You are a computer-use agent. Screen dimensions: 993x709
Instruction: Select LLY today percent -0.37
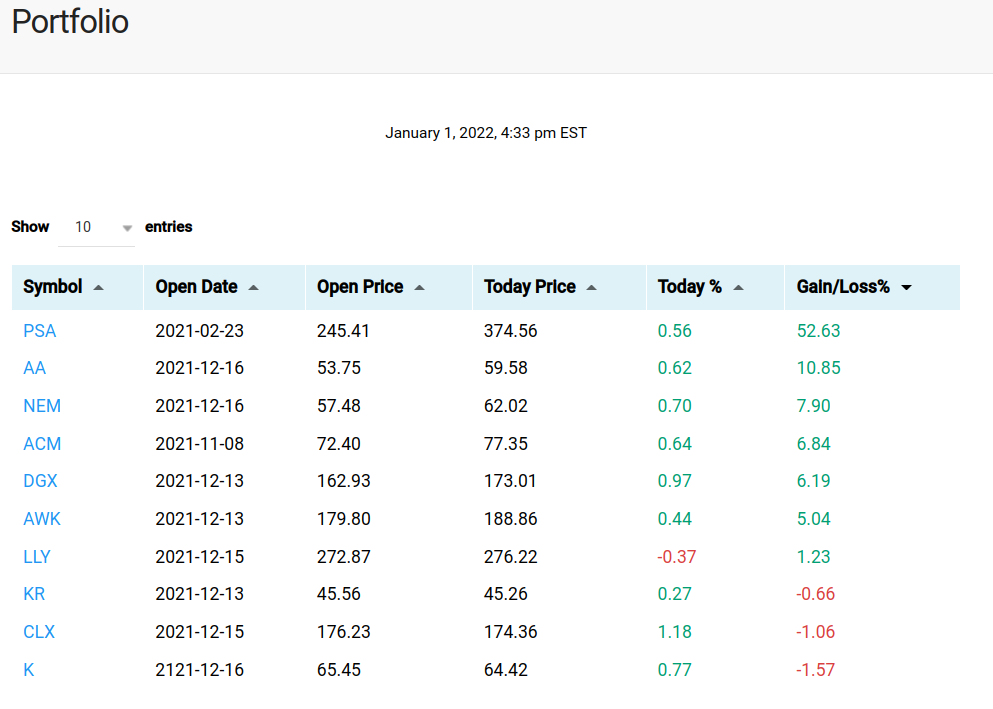coord(676,557)
